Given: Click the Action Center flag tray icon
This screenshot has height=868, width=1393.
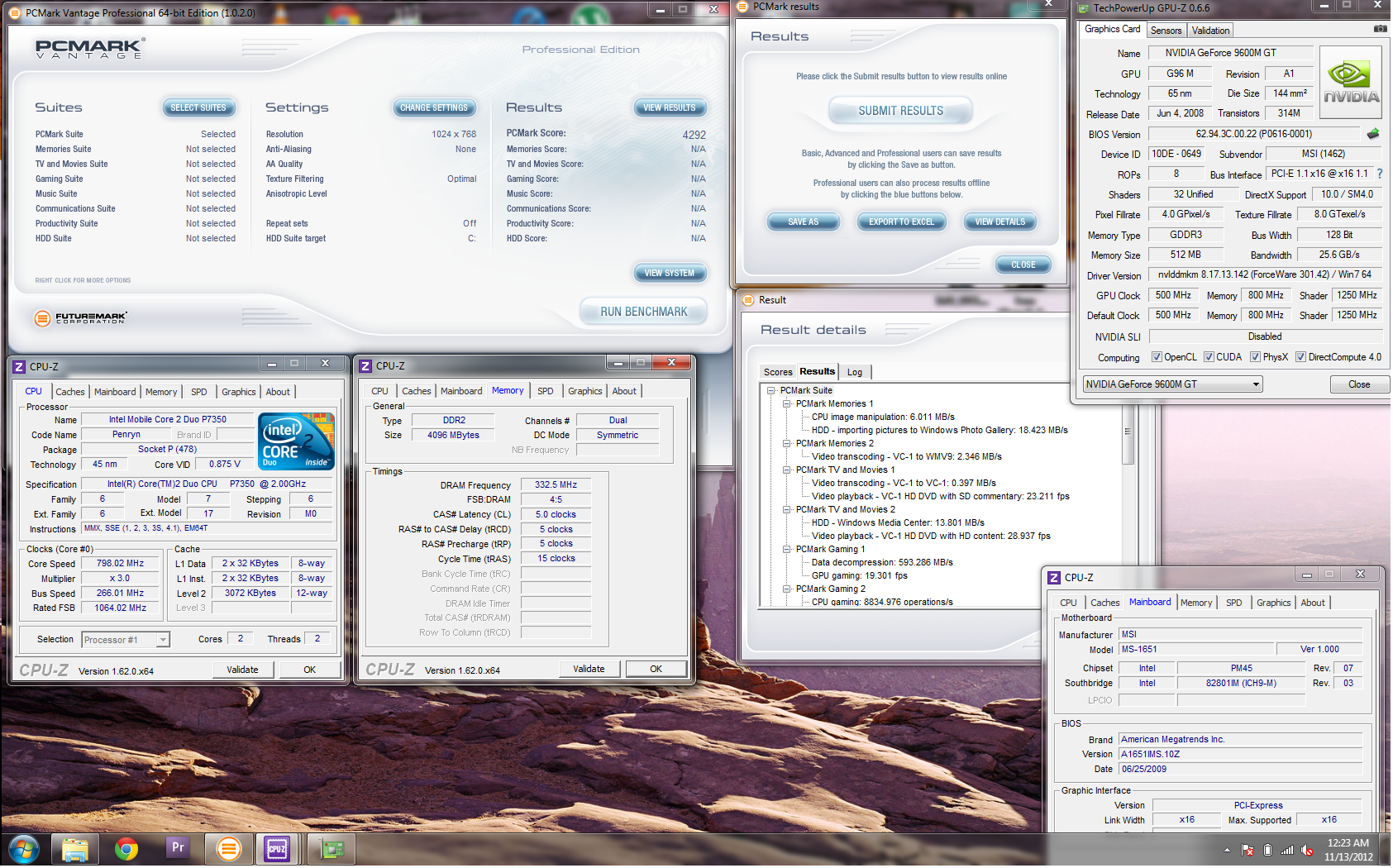Looking at the screenshot, I should pyautogui.click(x=1248, y=850).
